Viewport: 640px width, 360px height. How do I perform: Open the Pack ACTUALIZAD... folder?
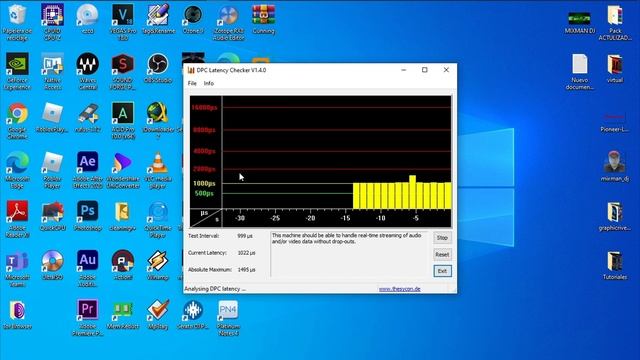pos(615,22)
